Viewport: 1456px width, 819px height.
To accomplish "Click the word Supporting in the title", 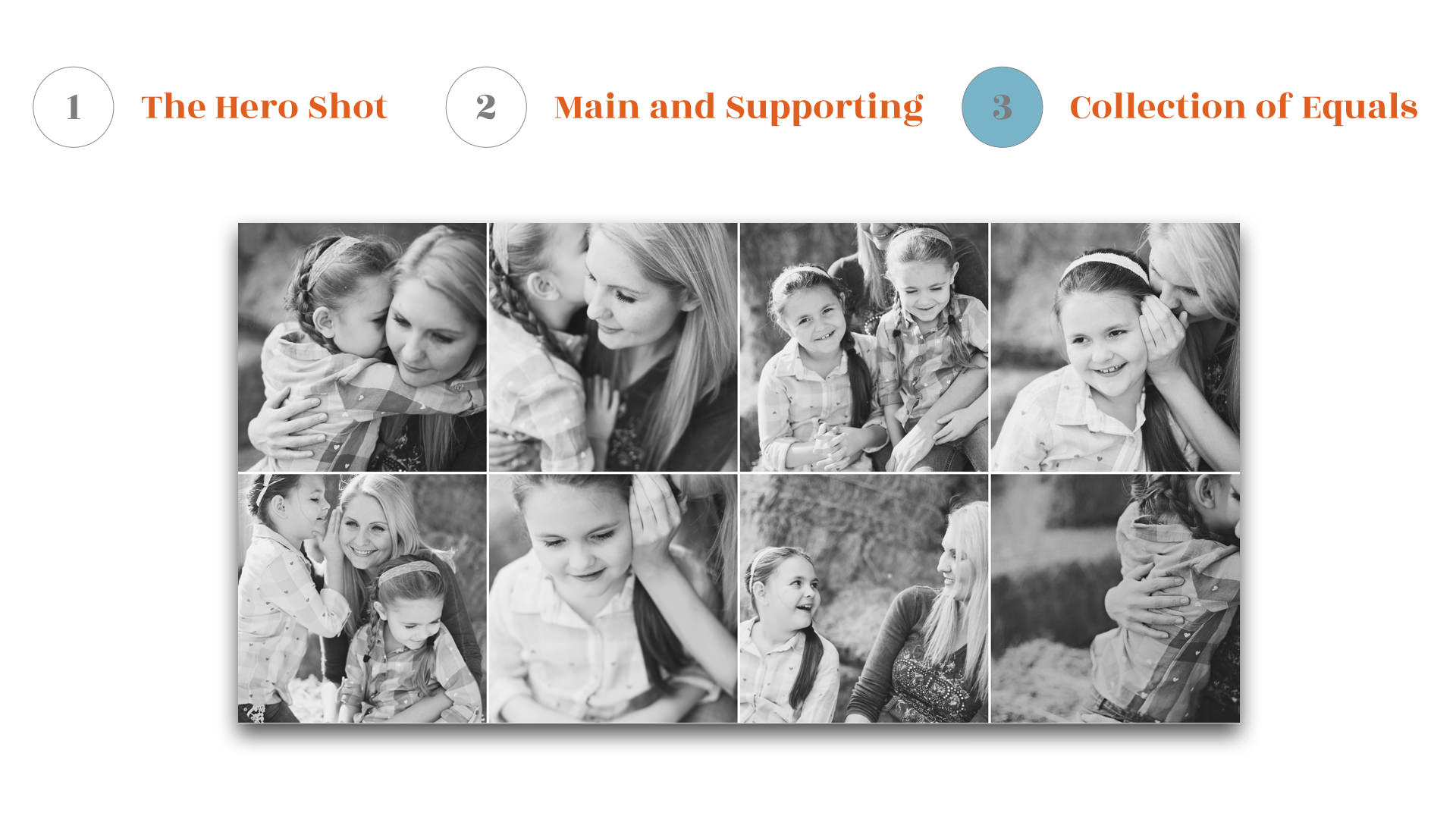I will point(824,108).
